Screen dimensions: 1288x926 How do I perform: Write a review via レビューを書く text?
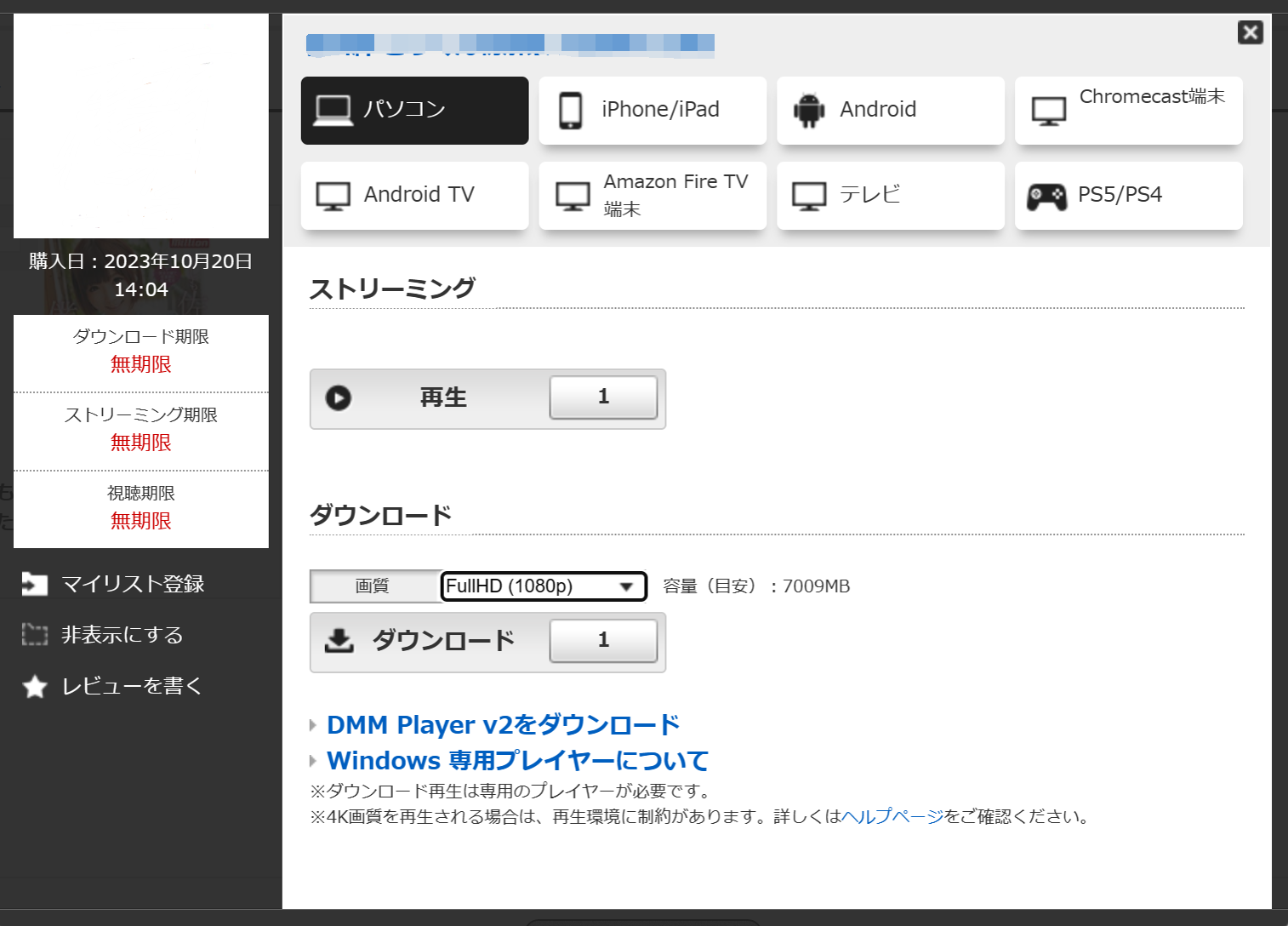click(x=132, y=686)
